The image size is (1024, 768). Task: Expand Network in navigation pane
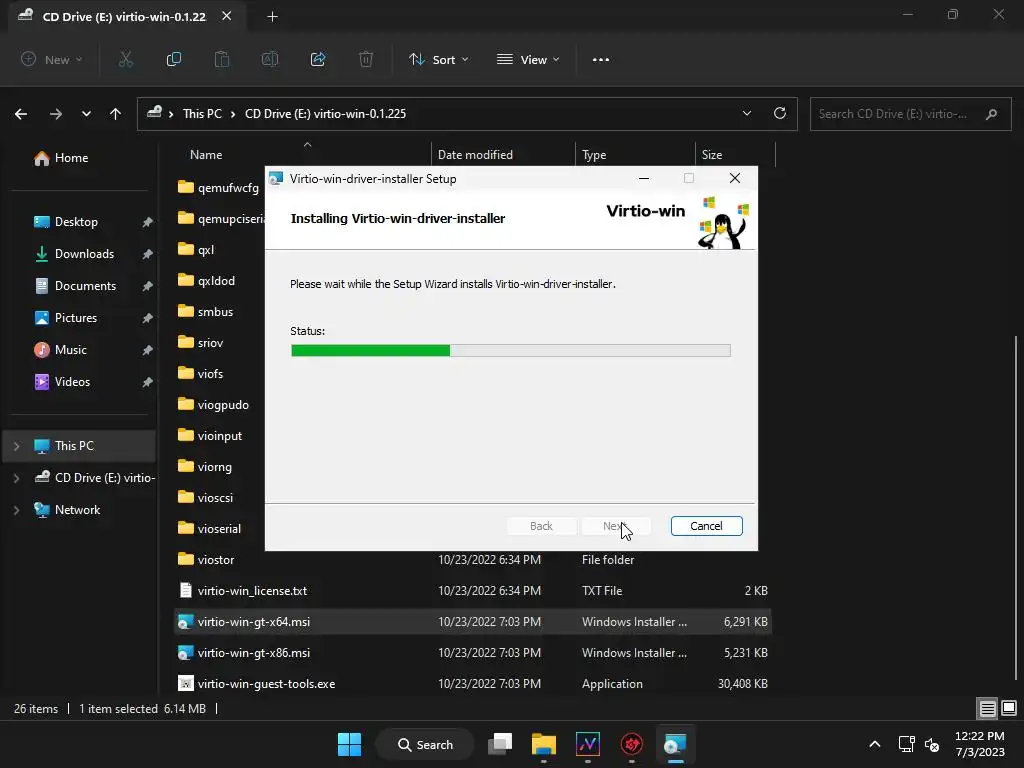(16, 510)
